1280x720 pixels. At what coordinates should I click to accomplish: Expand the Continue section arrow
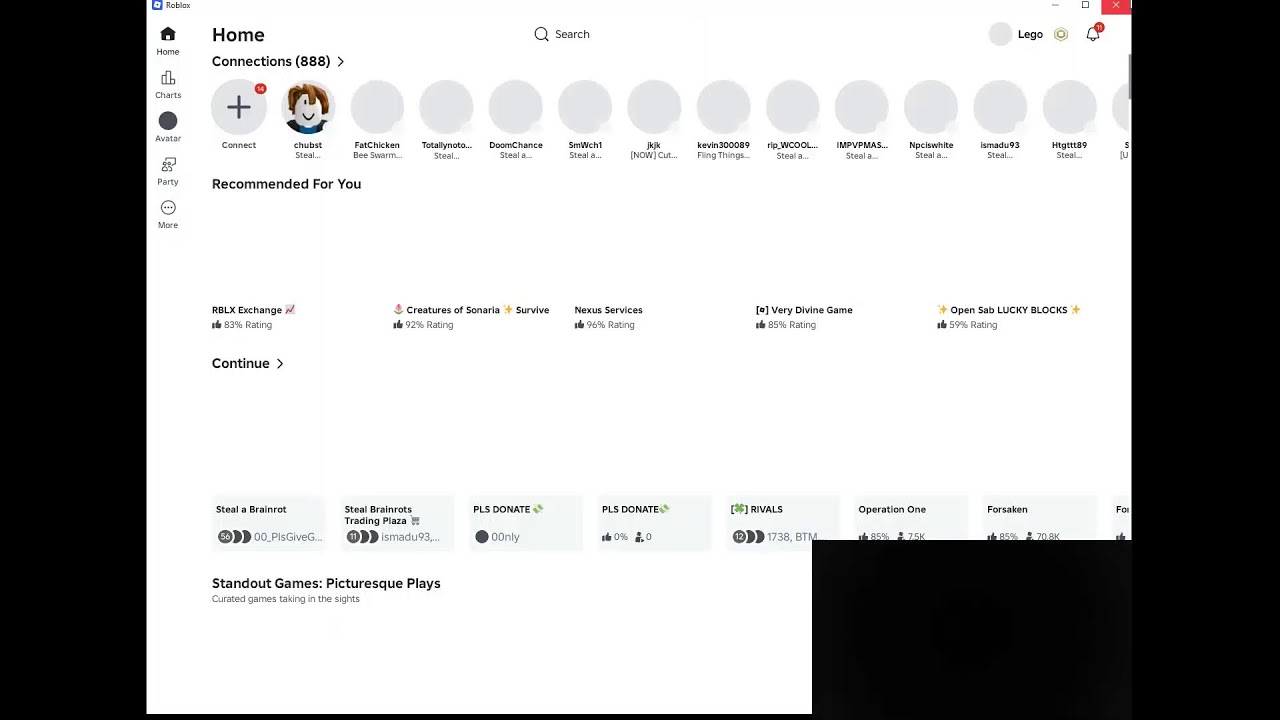click(x=280, y=364)
